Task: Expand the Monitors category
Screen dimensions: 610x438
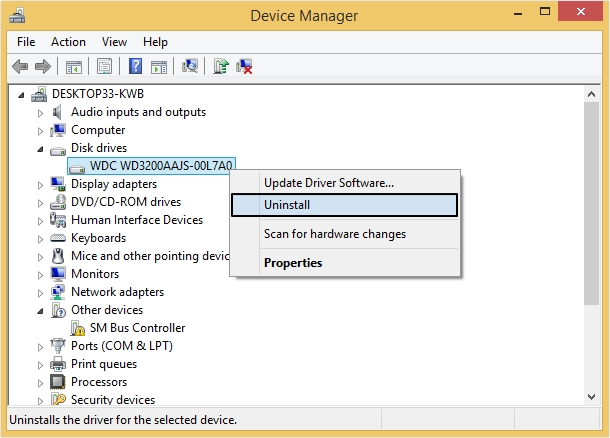Action: pos(40,275)
